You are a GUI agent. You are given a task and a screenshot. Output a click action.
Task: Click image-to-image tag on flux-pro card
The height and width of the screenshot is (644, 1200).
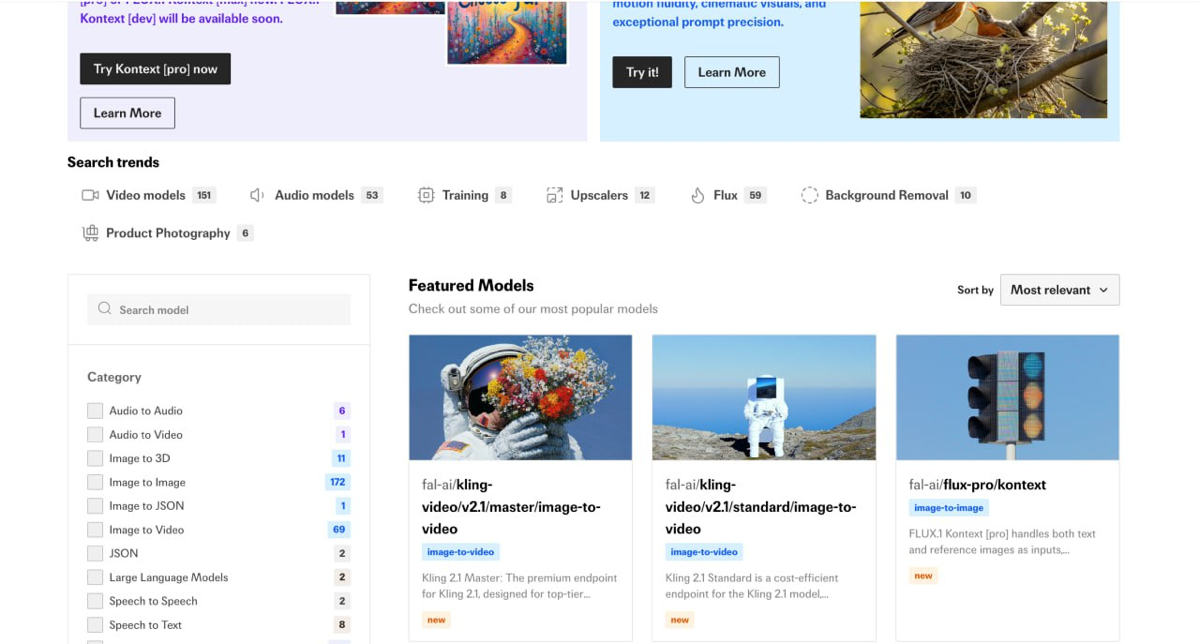pos(949,508)
